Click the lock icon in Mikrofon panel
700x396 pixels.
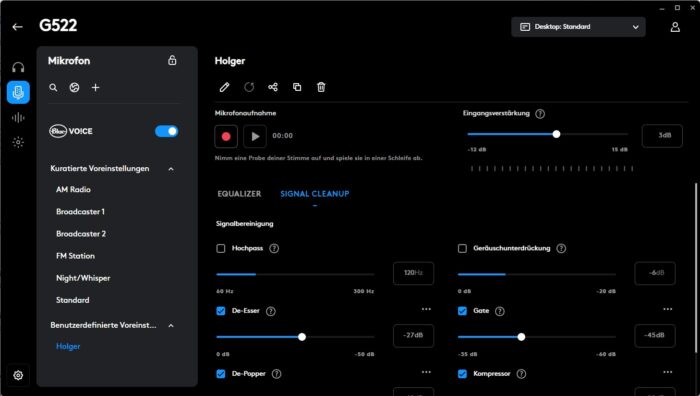(172, 60)
